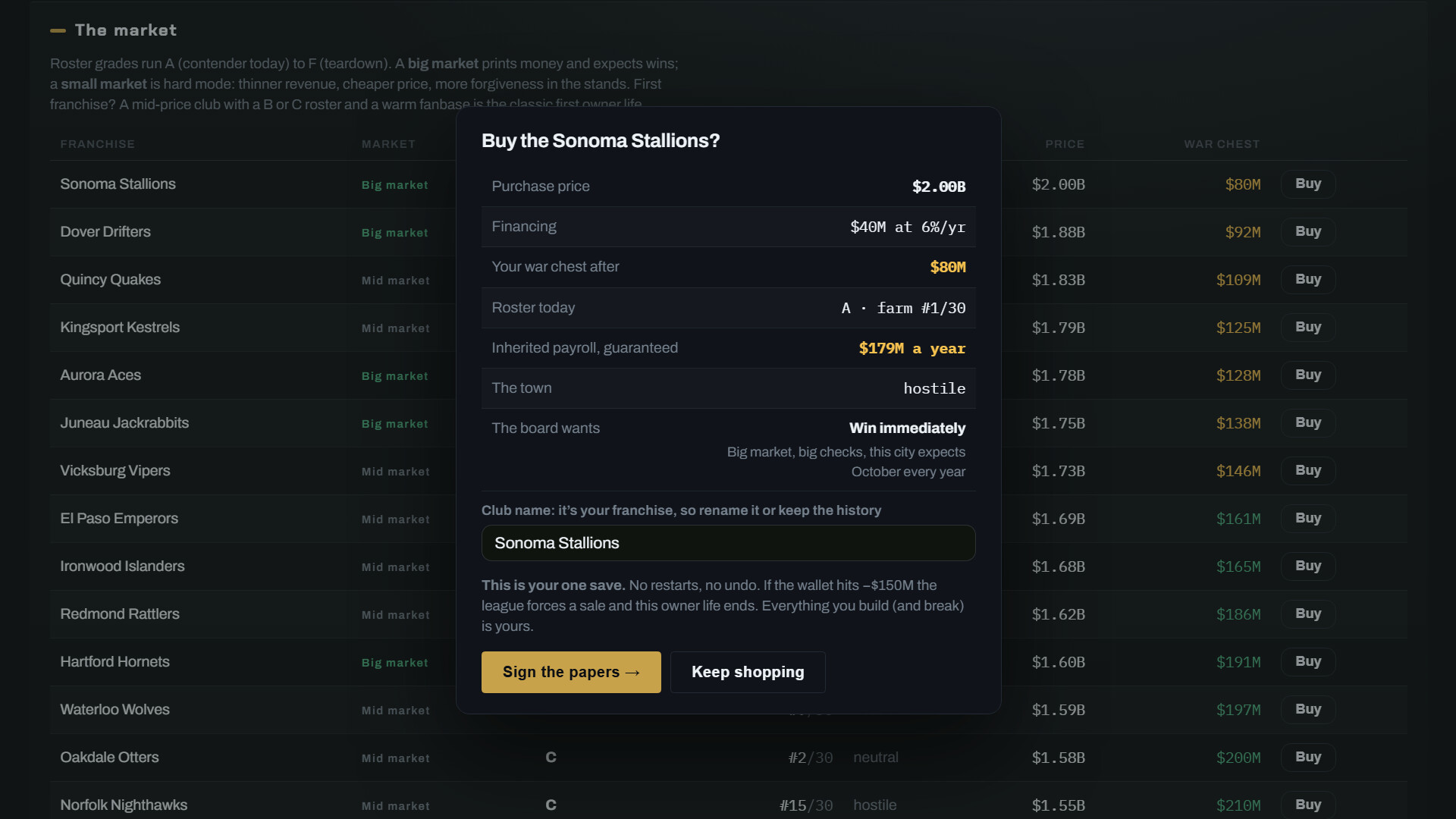Screen dimensions: 1456x819
Task: Select the War Chest column header
Action: click(x=1222, y=144)
